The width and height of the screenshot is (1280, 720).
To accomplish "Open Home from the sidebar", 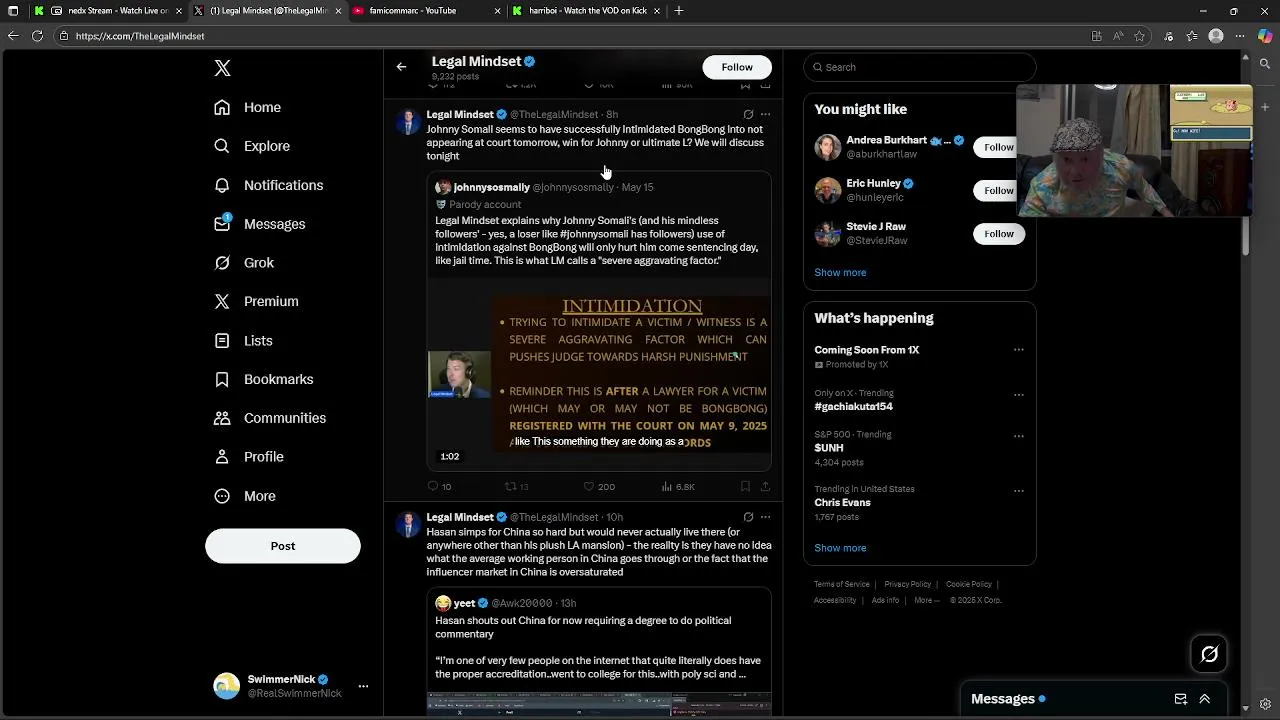I will point(248,107).
